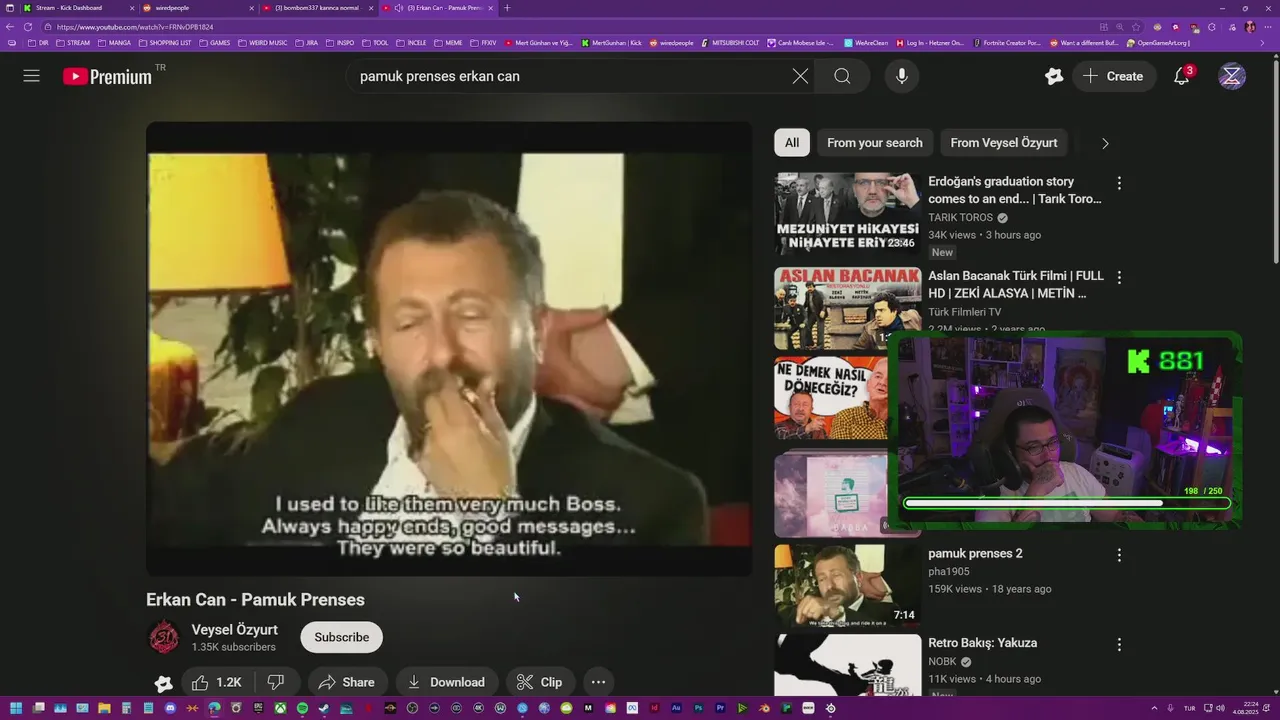Open the MITSUBISHI COLT bookmark
This screenshot has height=720, width=1280.
(730, 43)
